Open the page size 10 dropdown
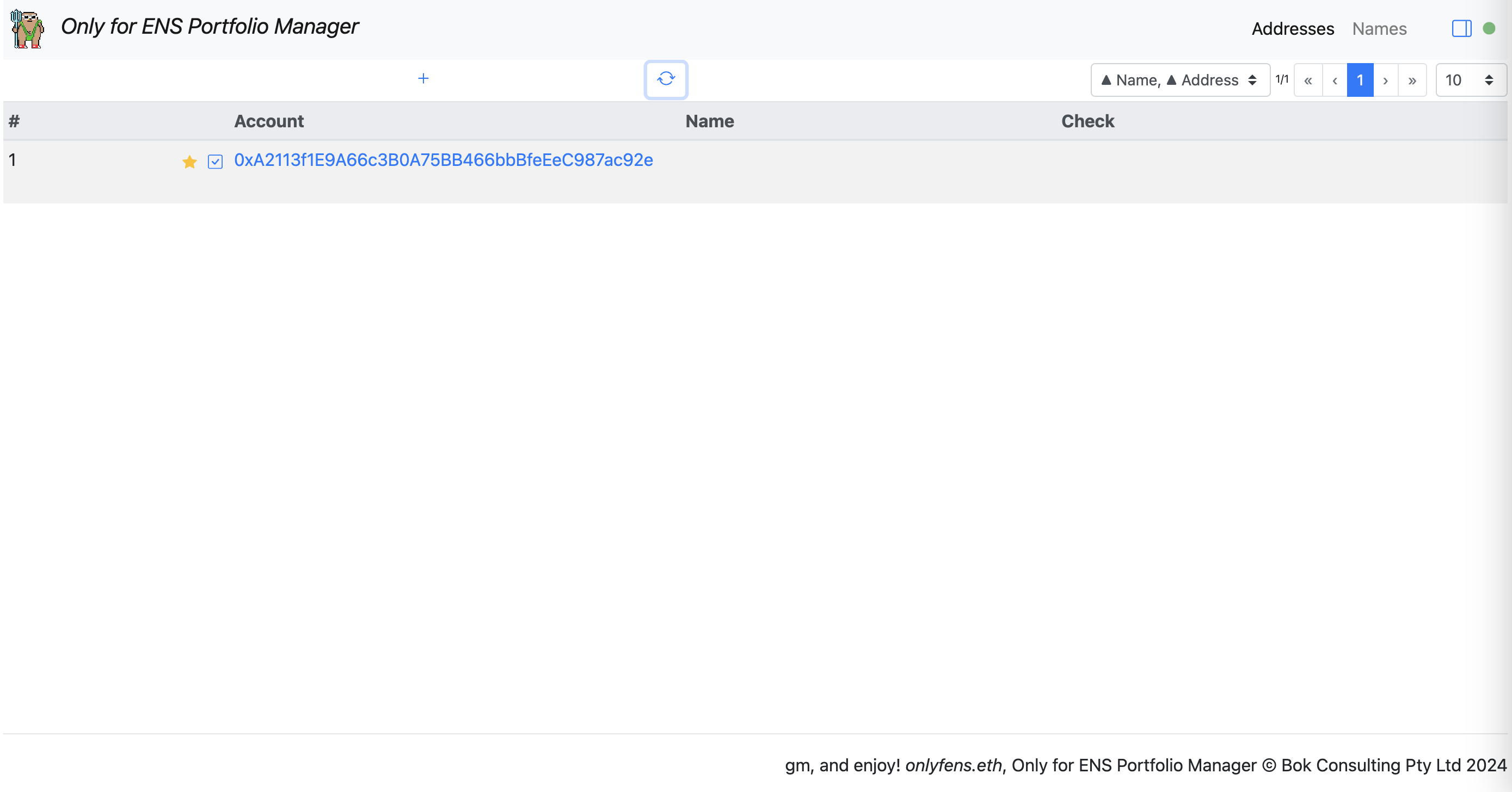The image size is (1512, 792). point(1470,81)
